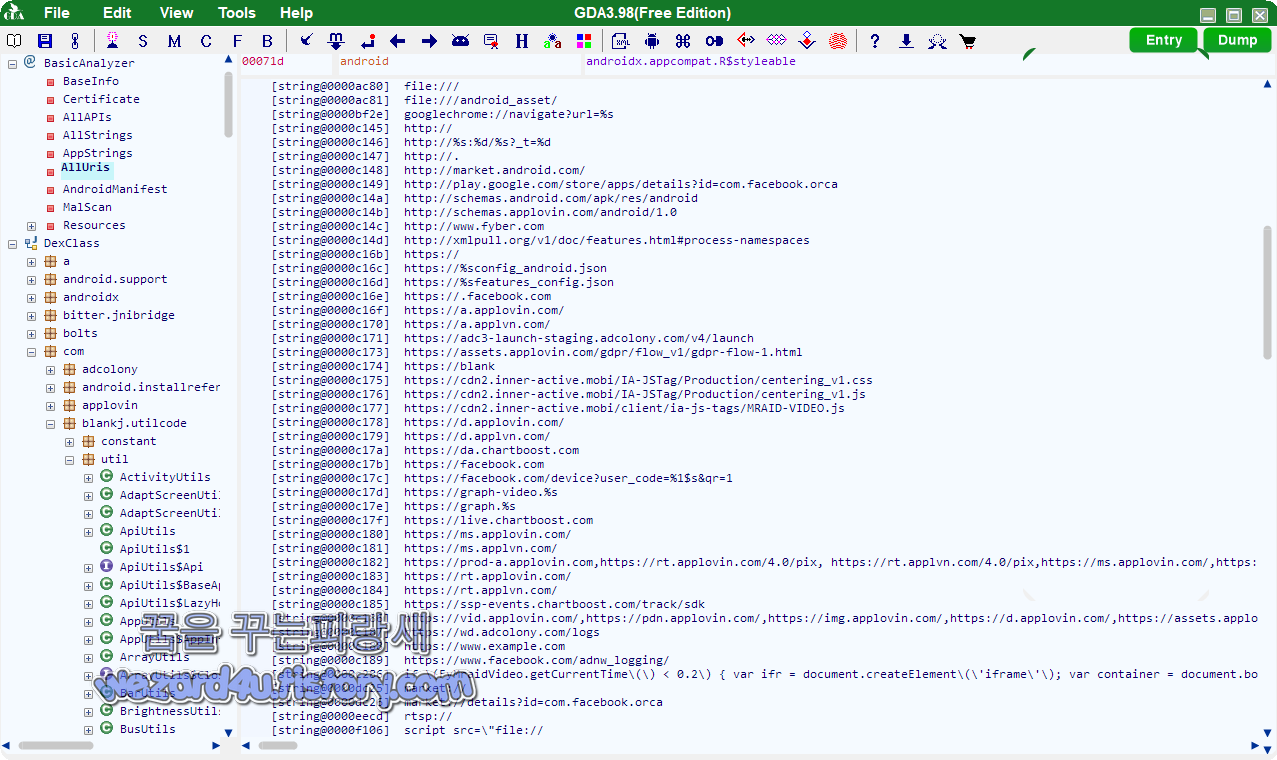Image resolution: width=1277 pixels, height=760 pixels.
Task: Click the address field showing 00071d
Action: coord(286,62)
